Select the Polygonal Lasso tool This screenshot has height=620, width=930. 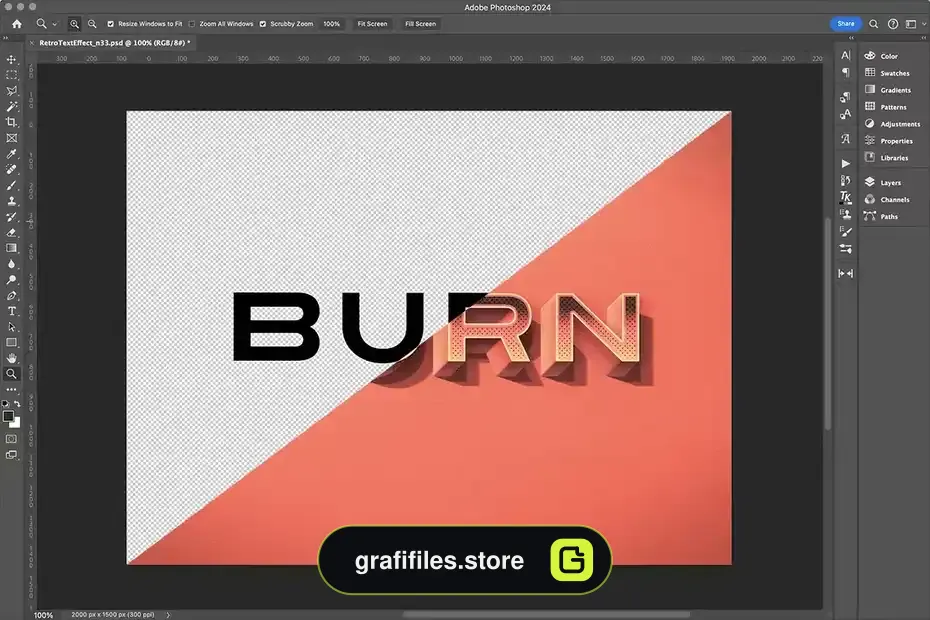pyautogui.click(x=11, y=91)
